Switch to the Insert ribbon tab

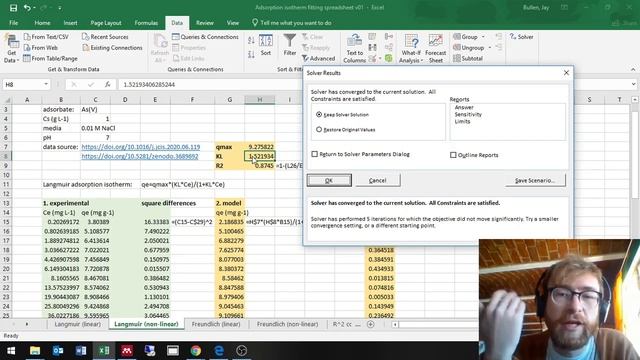click(x=70, y=23)
